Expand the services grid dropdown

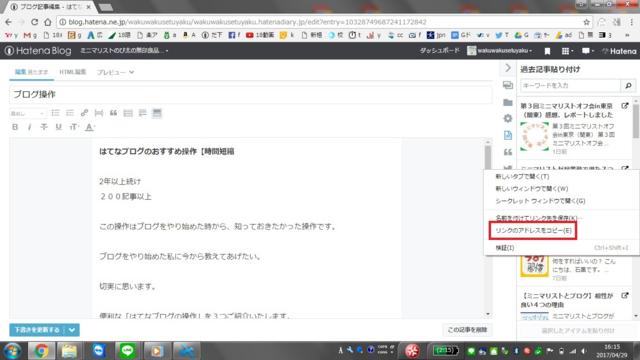click(567, 51)
